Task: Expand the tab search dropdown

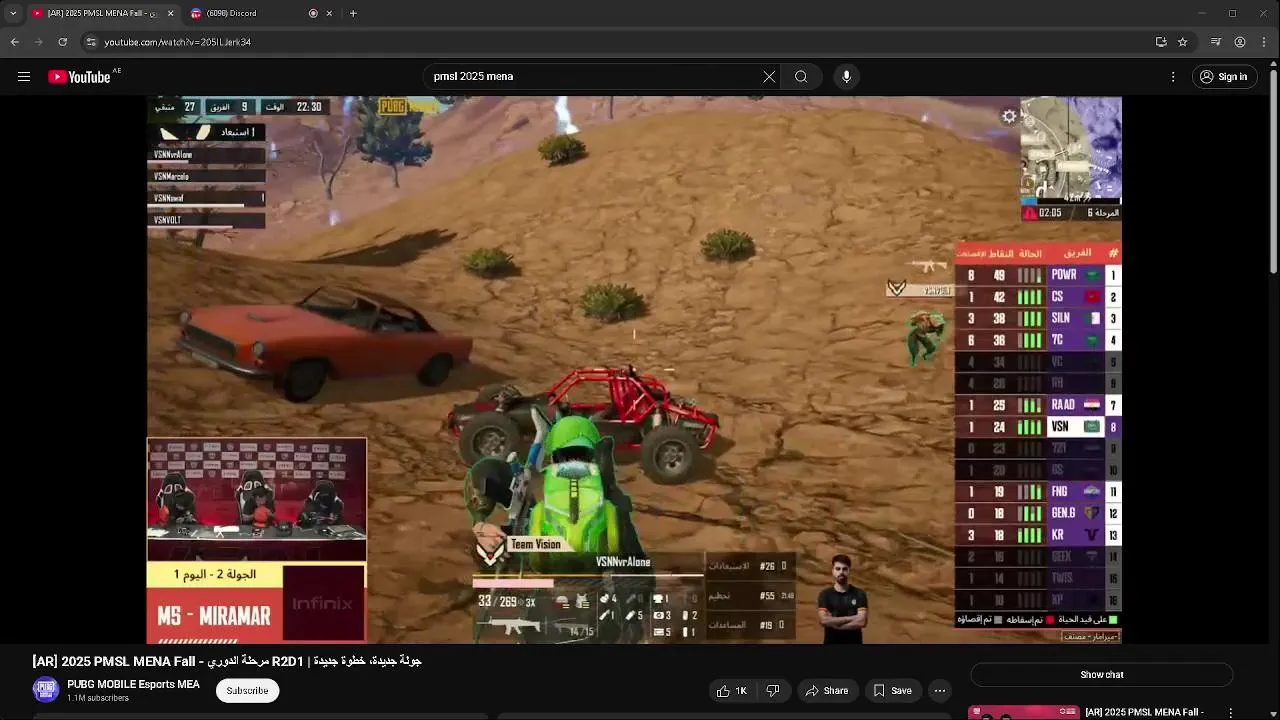Action: coord(12,13)
